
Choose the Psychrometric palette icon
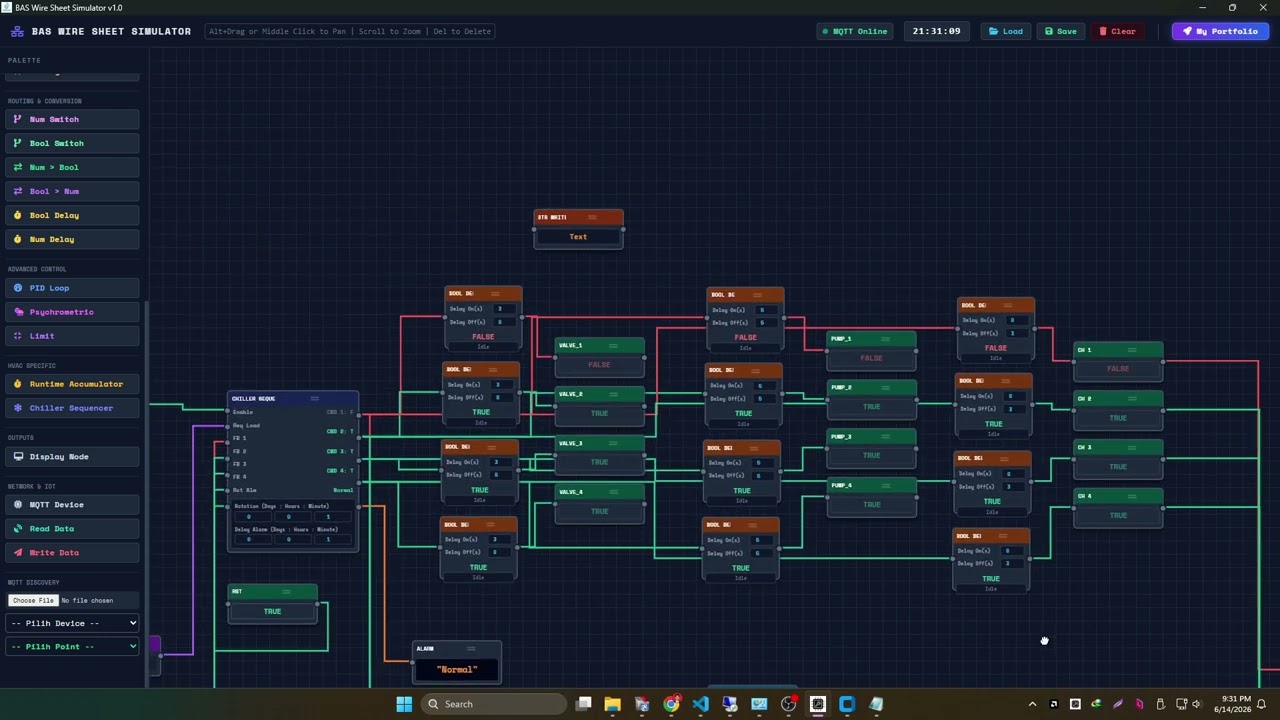click(x=17, y=312)
